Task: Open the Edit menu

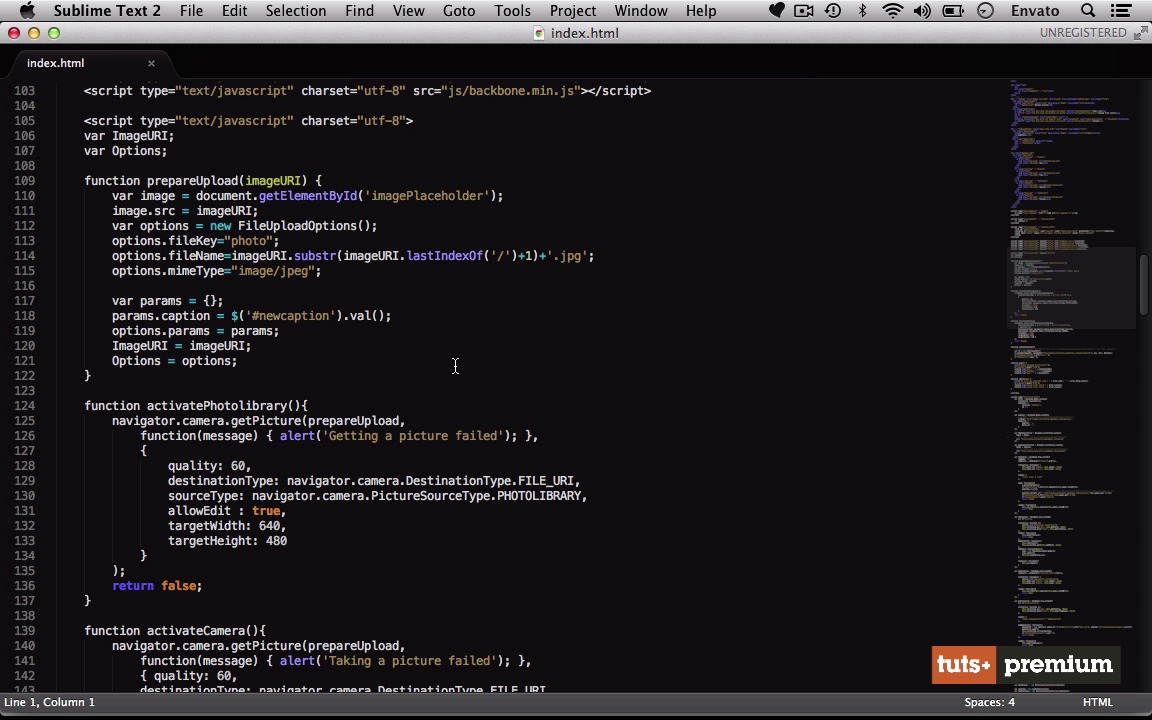Action: point(234,10)
